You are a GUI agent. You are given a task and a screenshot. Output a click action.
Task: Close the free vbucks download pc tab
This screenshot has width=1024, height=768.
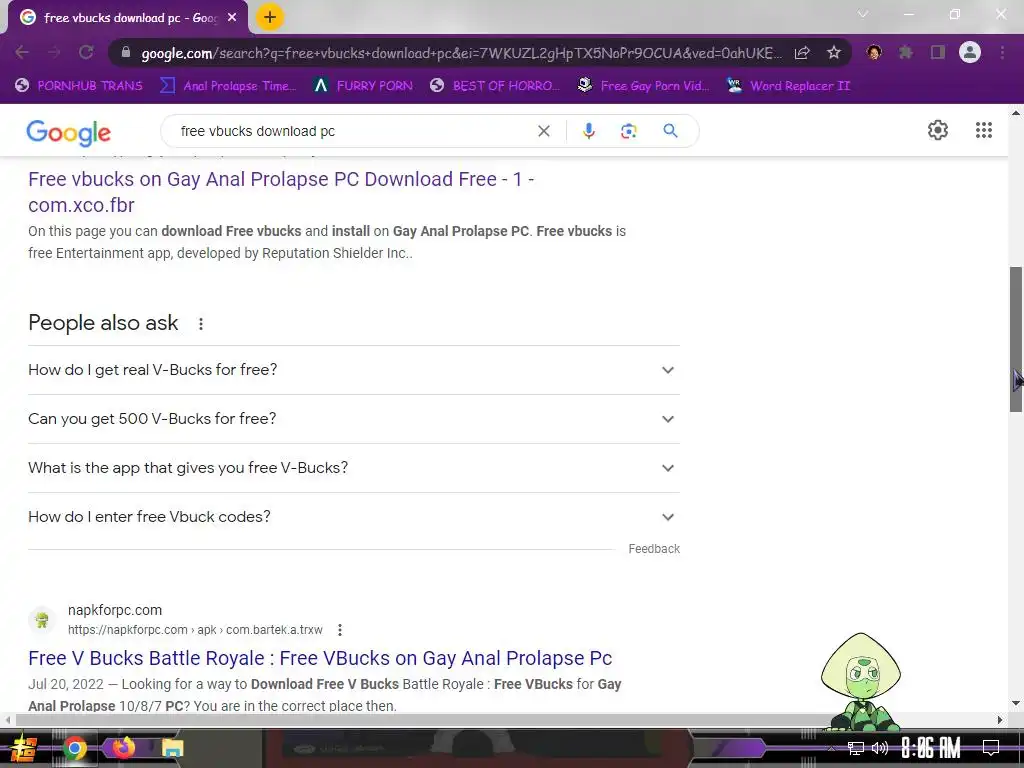point(232,18)
